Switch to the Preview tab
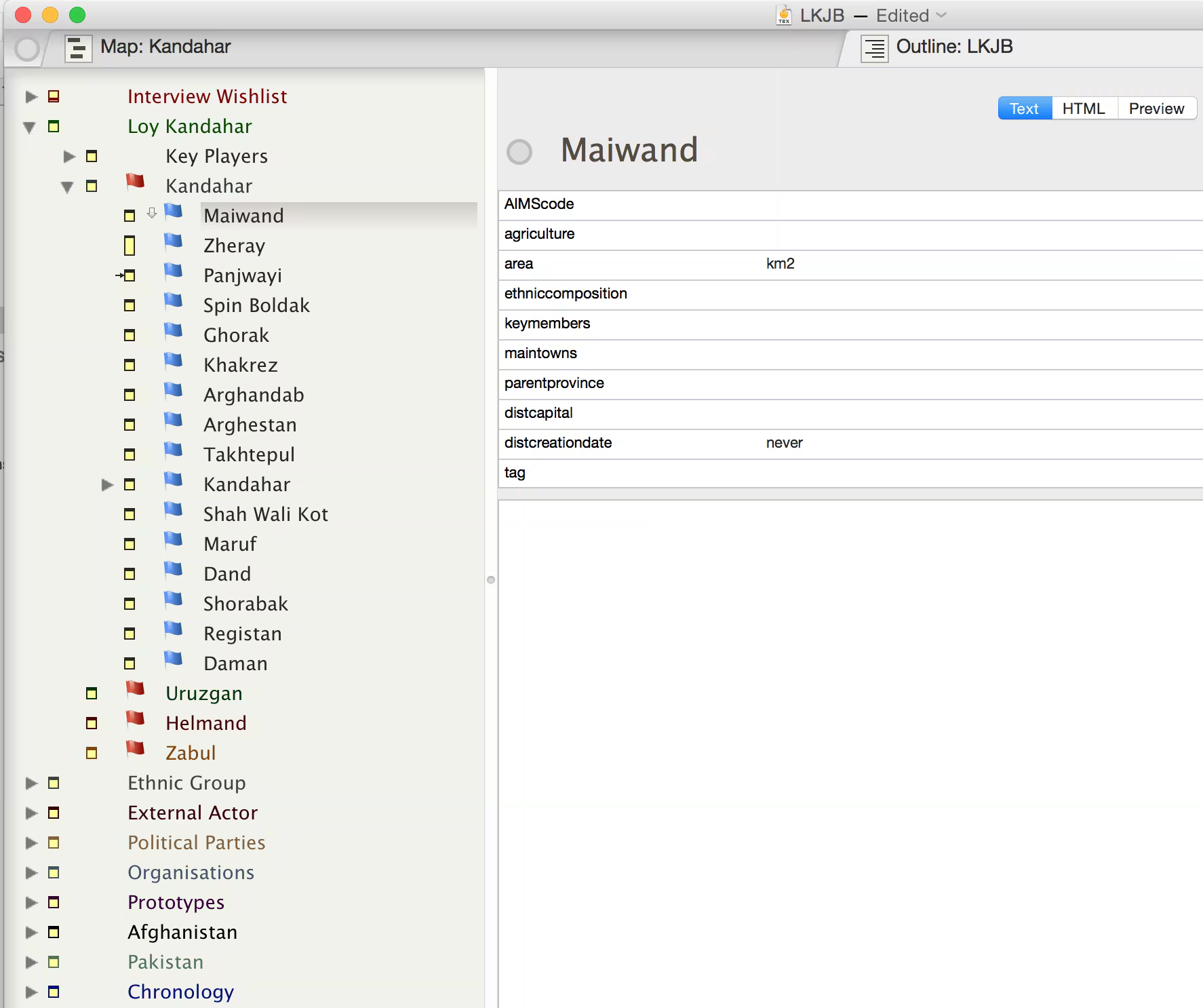The height and width of the screenshot is (1008, 1203). [1156, 109]
